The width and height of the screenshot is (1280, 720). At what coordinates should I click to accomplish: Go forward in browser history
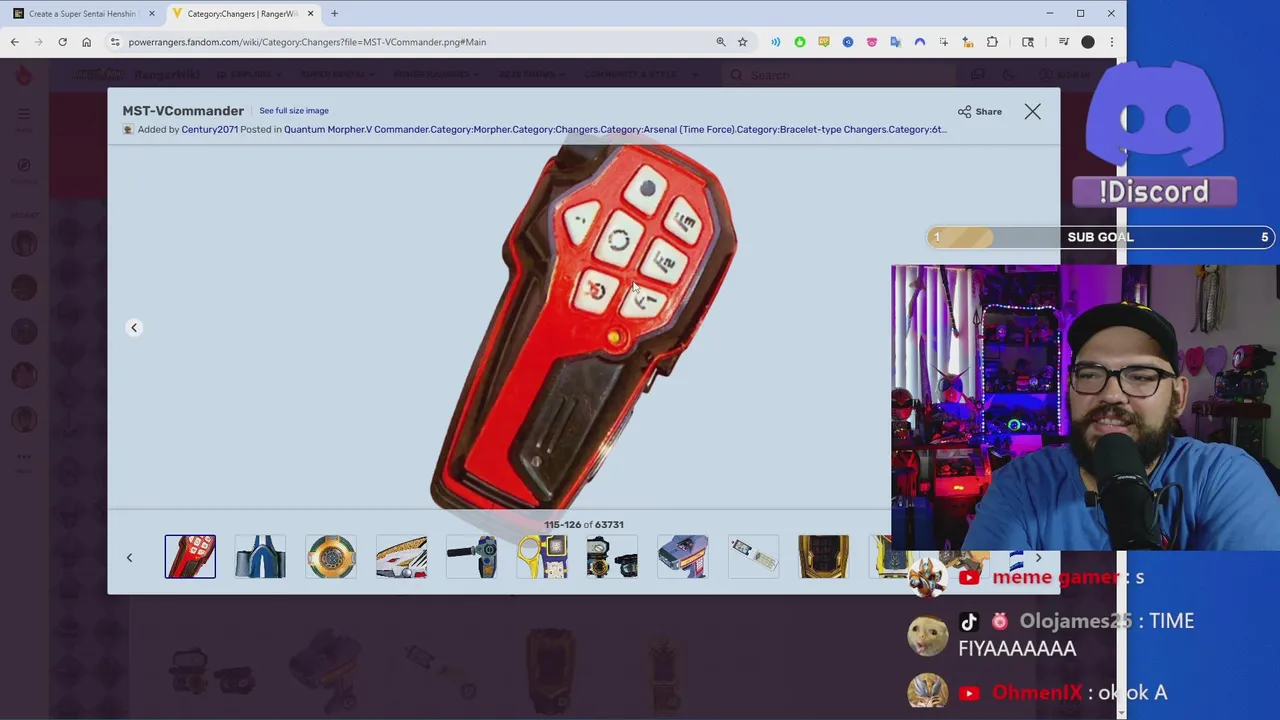tap(39, 42)
